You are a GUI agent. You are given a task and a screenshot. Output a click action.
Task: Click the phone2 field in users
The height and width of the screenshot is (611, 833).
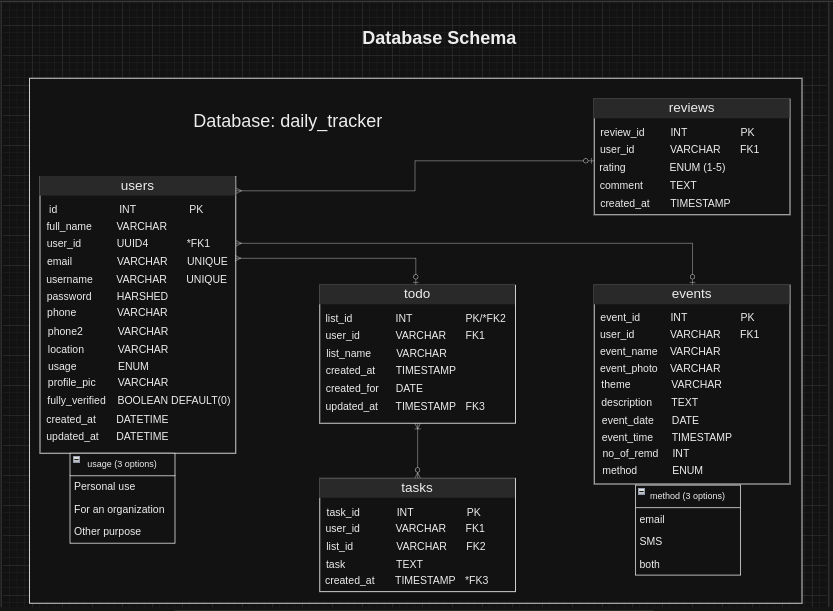click(x=65, y=332)
